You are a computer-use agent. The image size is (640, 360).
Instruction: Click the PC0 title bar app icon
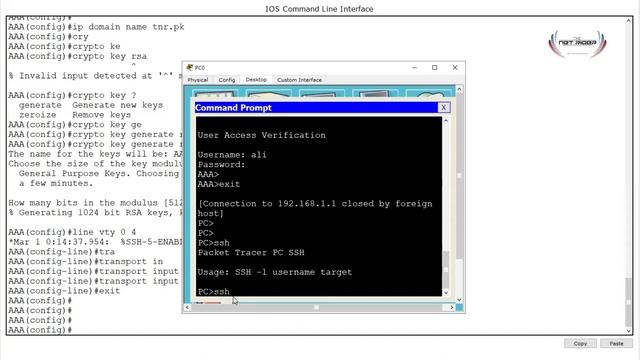189,67
